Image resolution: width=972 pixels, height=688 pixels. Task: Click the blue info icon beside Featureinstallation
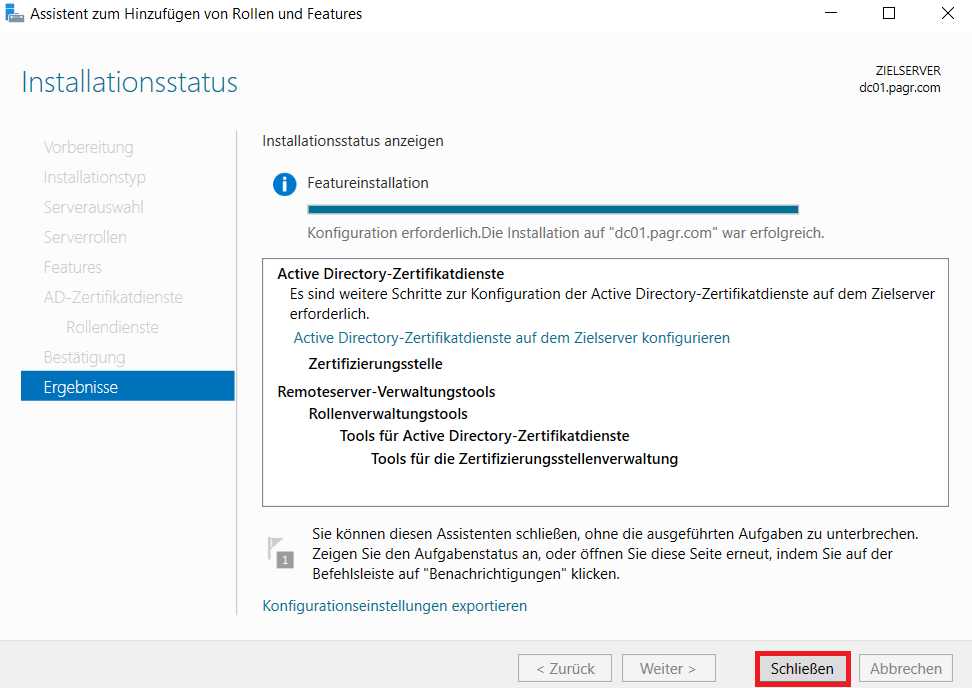pyautogui.click(x=285, y=184)
